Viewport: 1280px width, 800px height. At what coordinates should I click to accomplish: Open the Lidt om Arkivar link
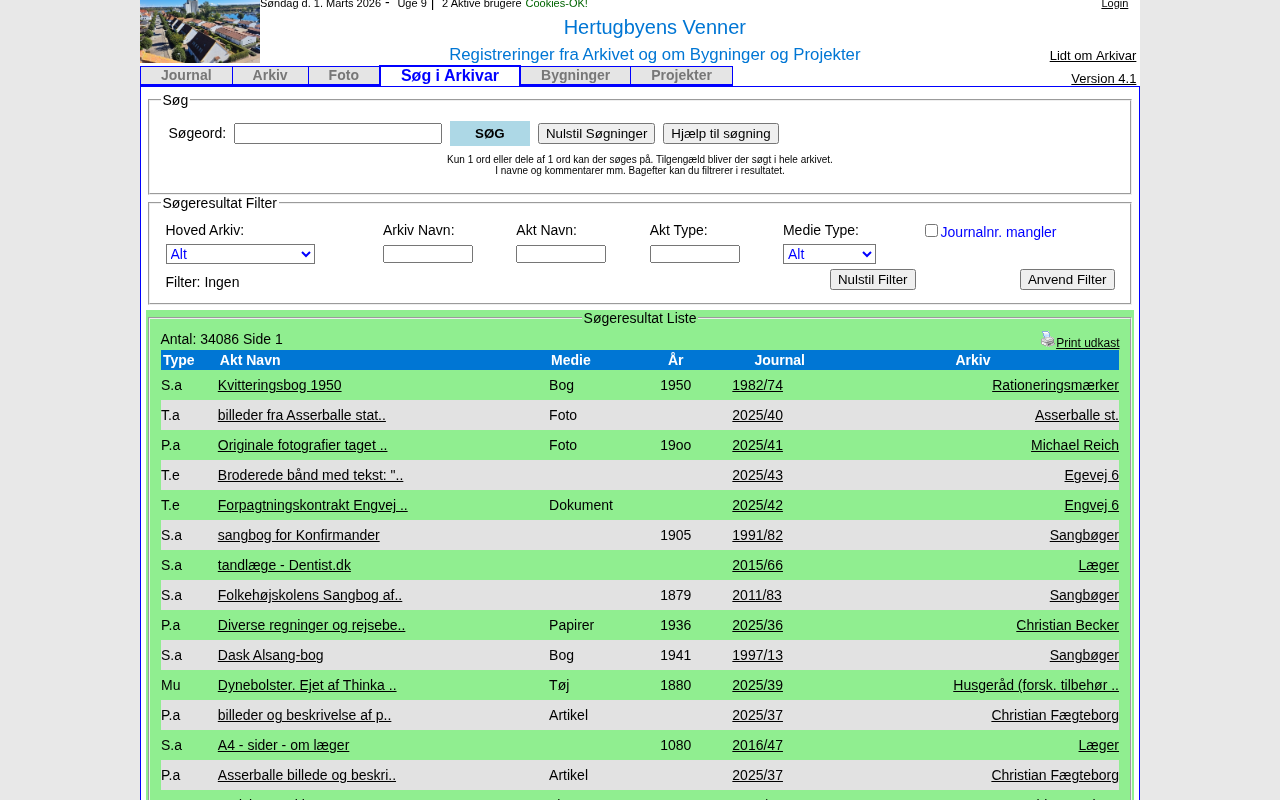pos(1092,56)
